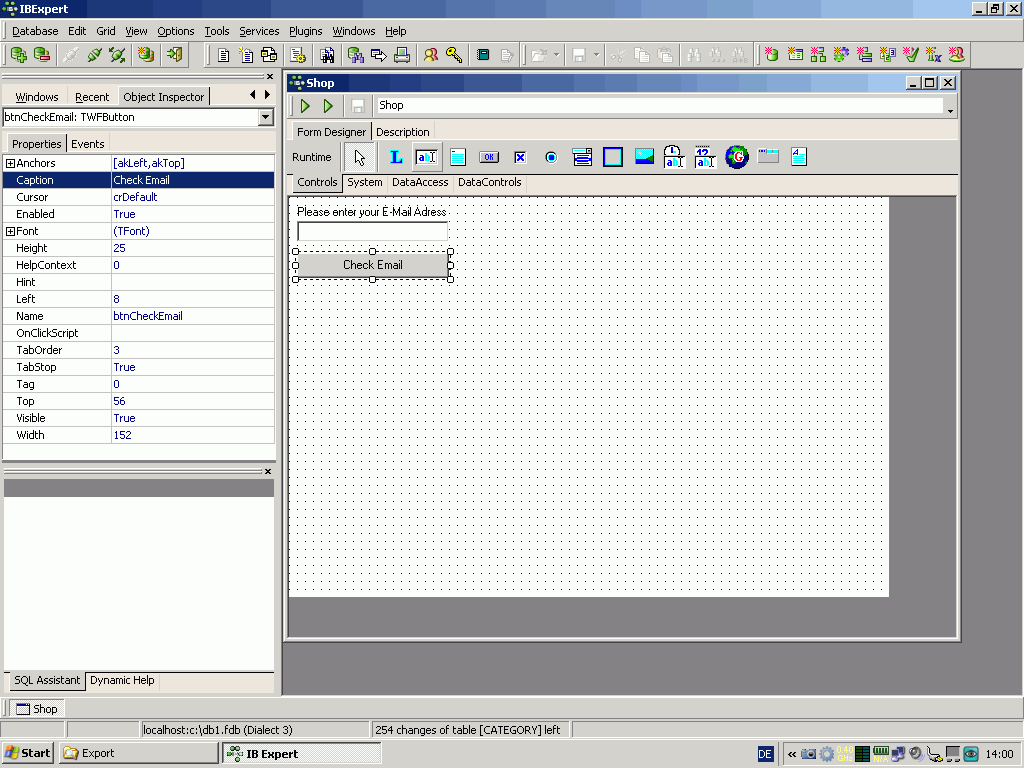Click the email text input on the form
Viewport: 1024px width, 768px height.
tap(372, 231)
